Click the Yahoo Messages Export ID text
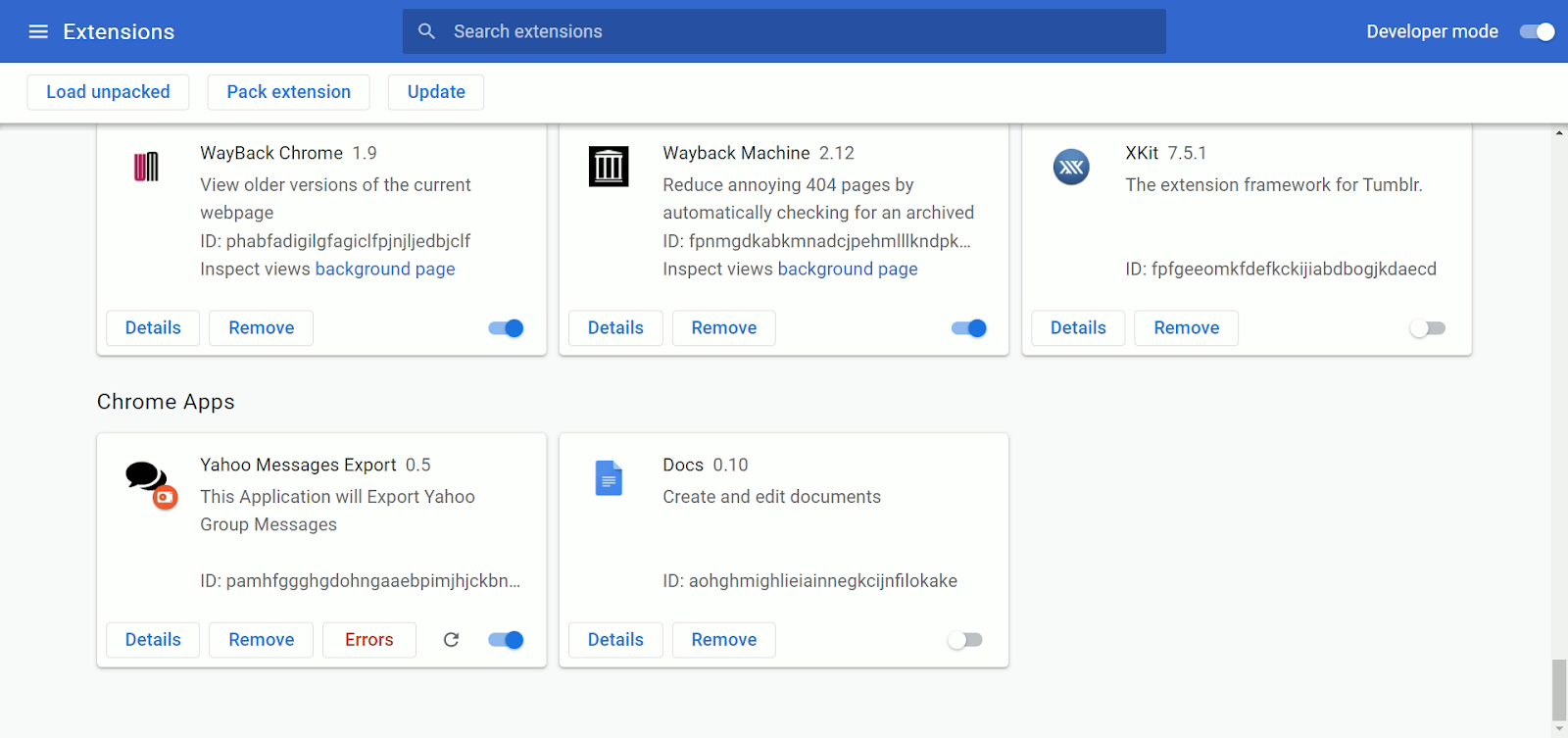Viewport: 1568px width, 738px height. (x=360, y=581)
